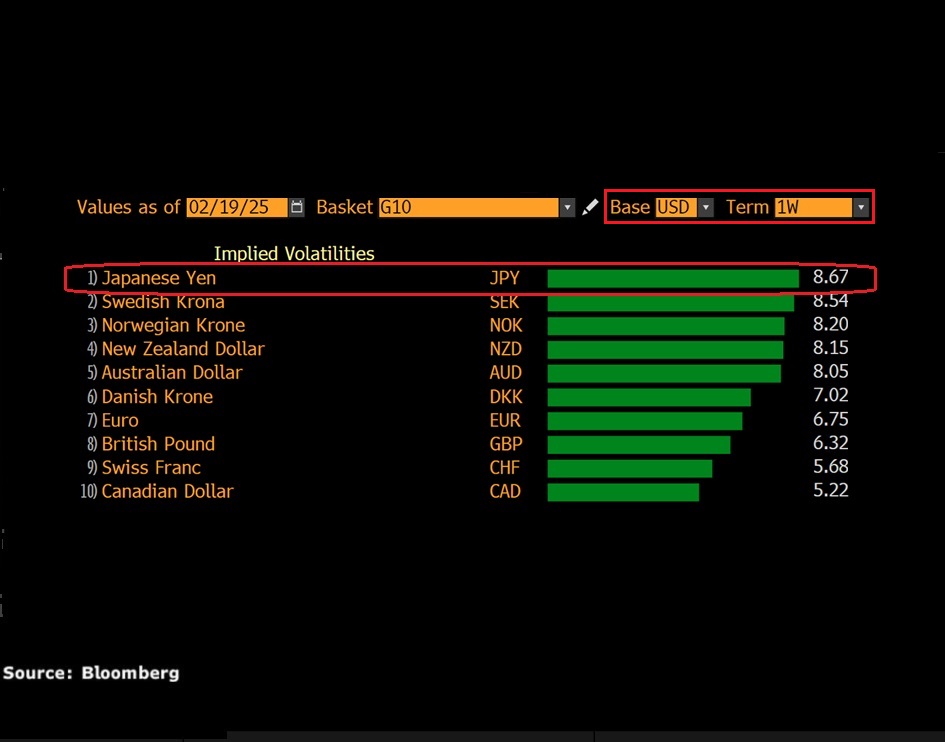Click the EUR currency code
Viewport: 945px width, 742px height.
[505, 421]
